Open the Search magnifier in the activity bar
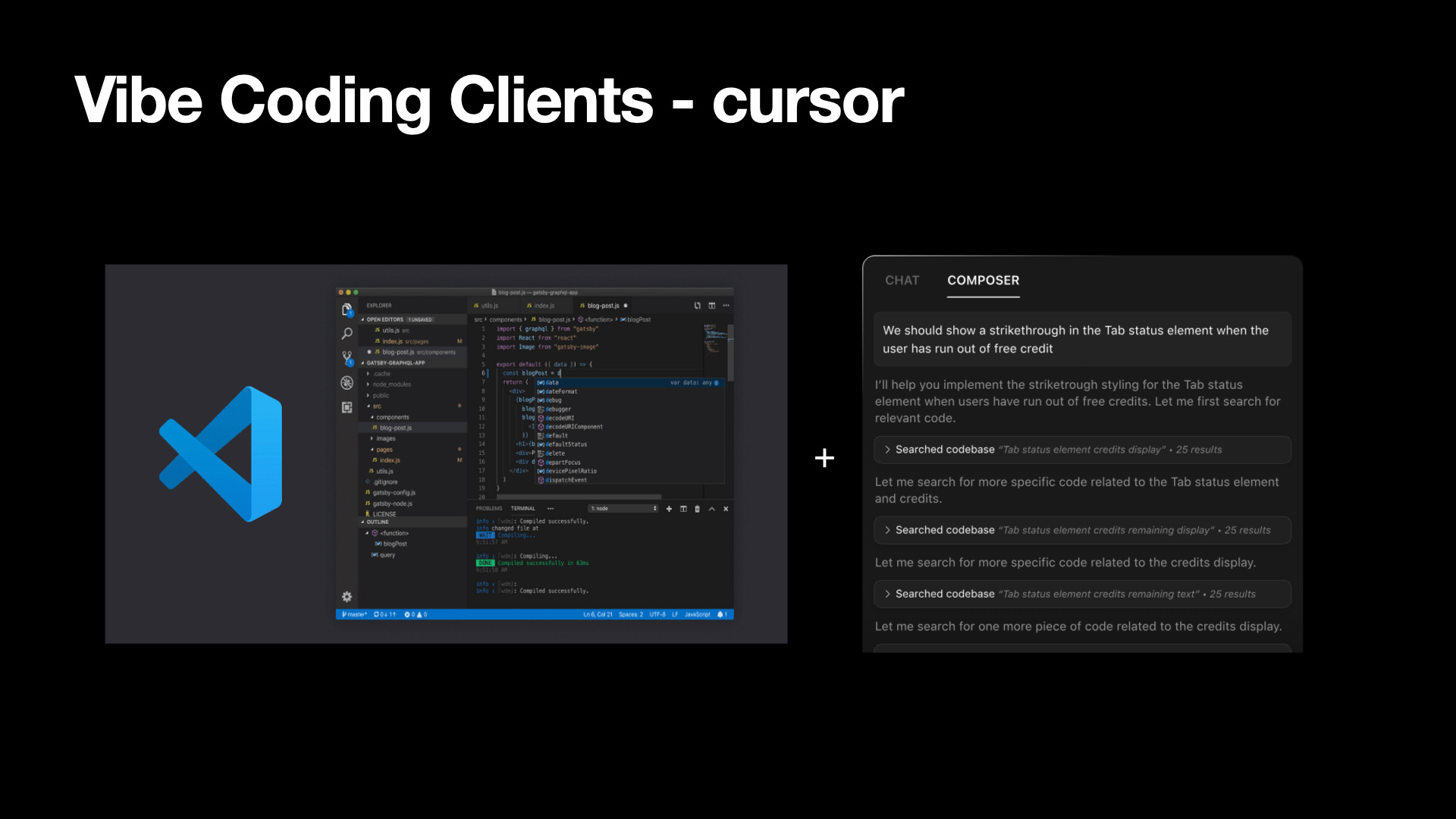The image size is (1456, 819). tap(347, 334)
